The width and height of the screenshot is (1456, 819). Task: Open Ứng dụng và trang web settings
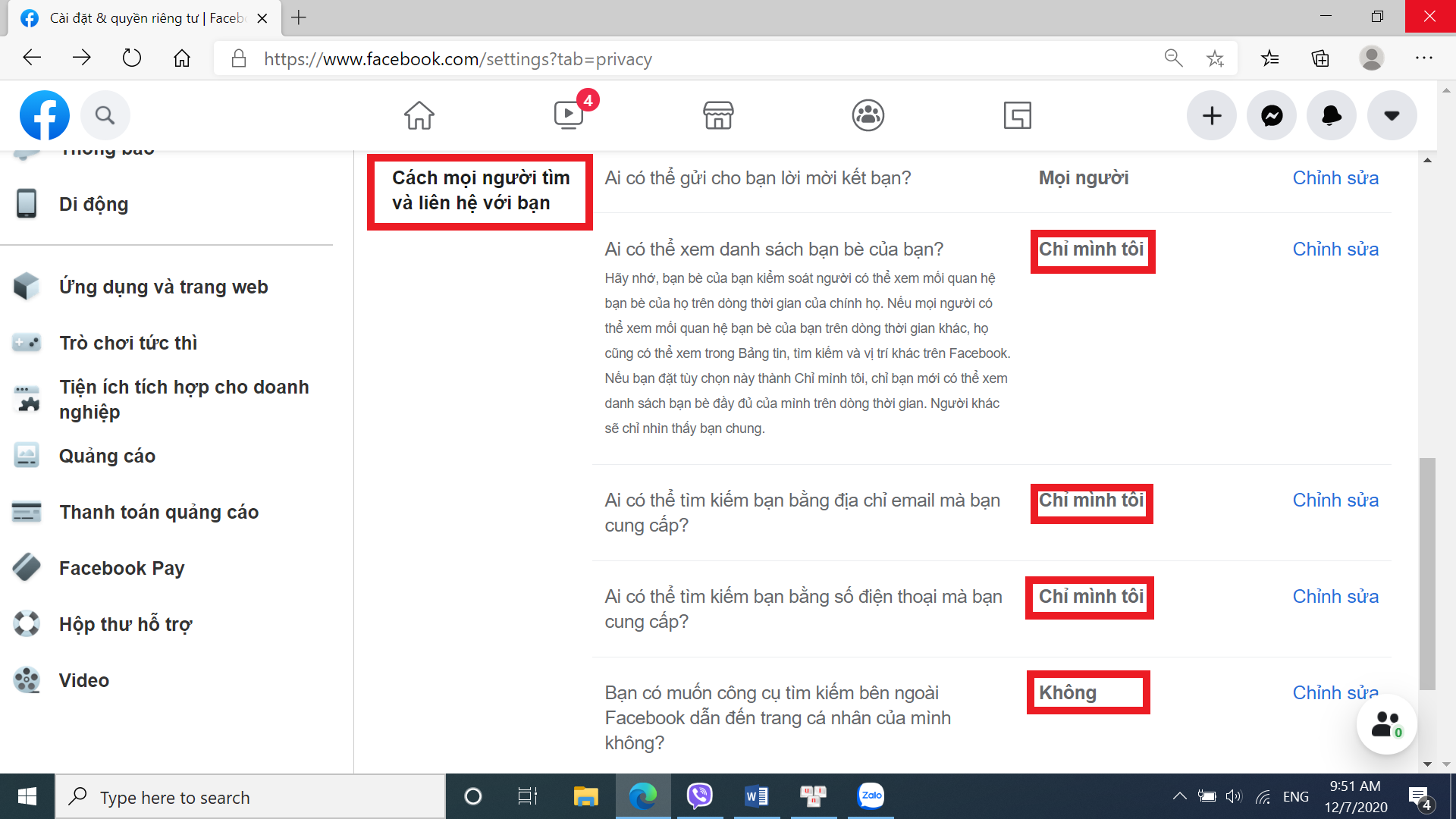(x=163, y=287)
